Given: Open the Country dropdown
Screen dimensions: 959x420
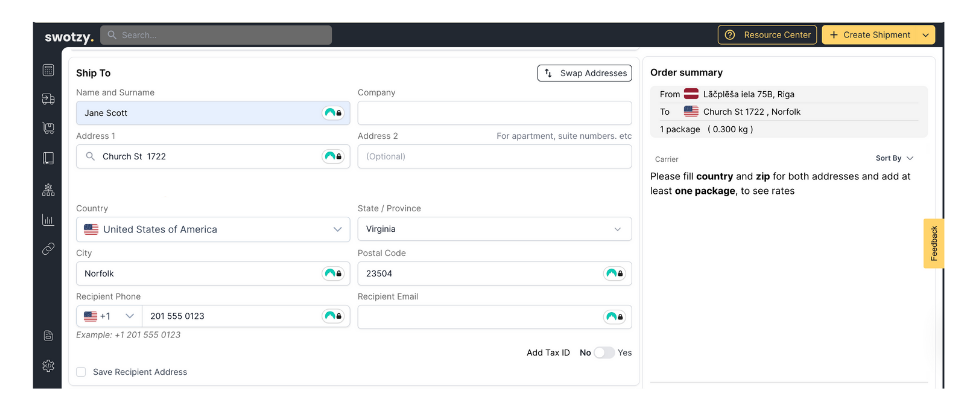Looking at the screenshot, I should pos(213,229).
